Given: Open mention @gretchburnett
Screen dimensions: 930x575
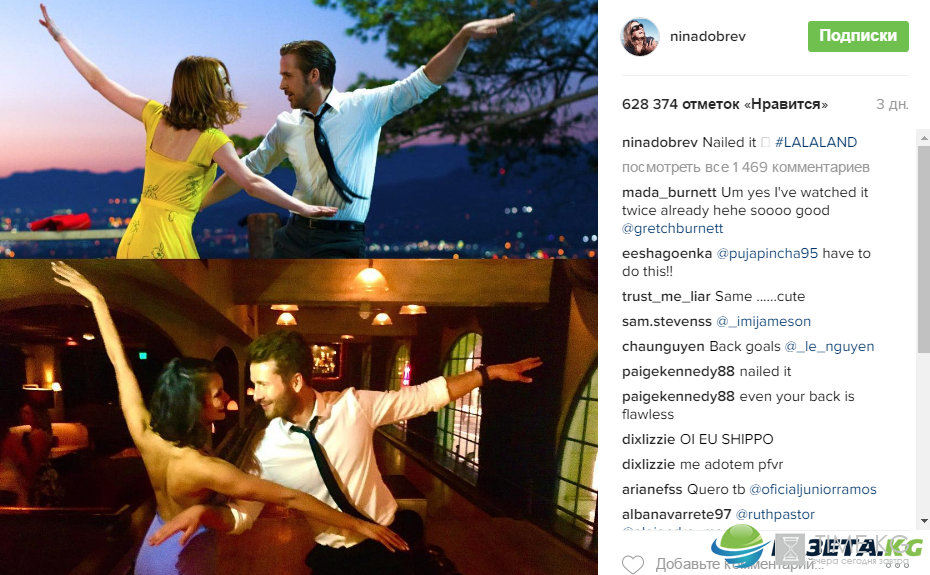Looking at the screenshot, I should (672, 228).
